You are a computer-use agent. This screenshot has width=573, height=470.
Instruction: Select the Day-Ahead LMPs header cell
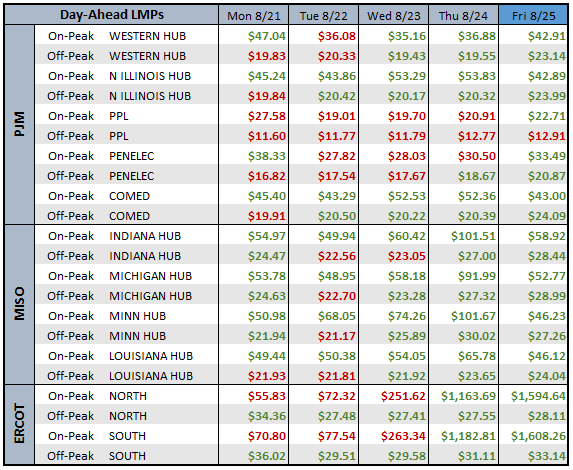pyautogui.click(x=112, y=15)
